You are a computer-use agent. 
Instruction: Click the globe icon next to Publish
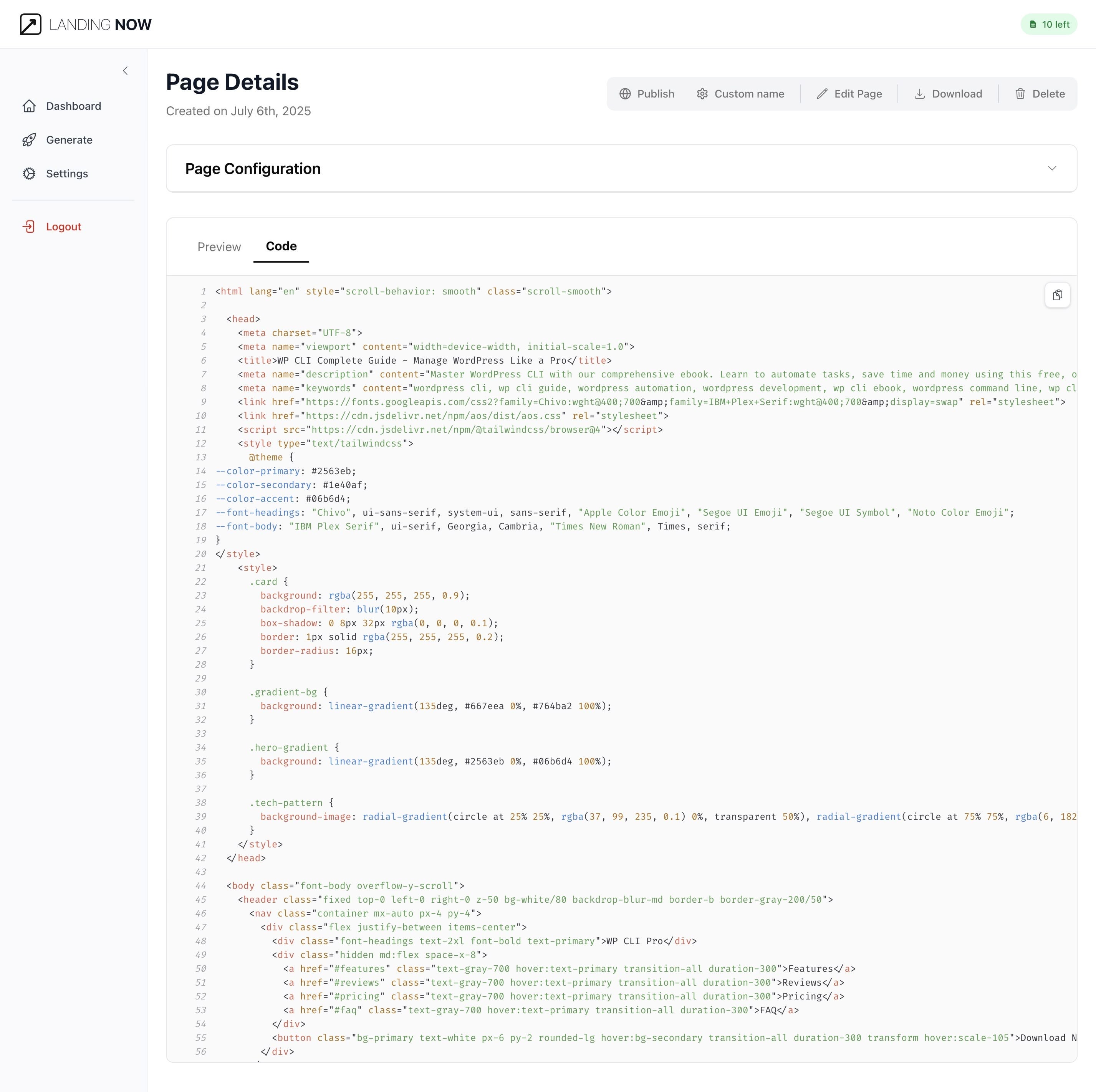point(625,94)
